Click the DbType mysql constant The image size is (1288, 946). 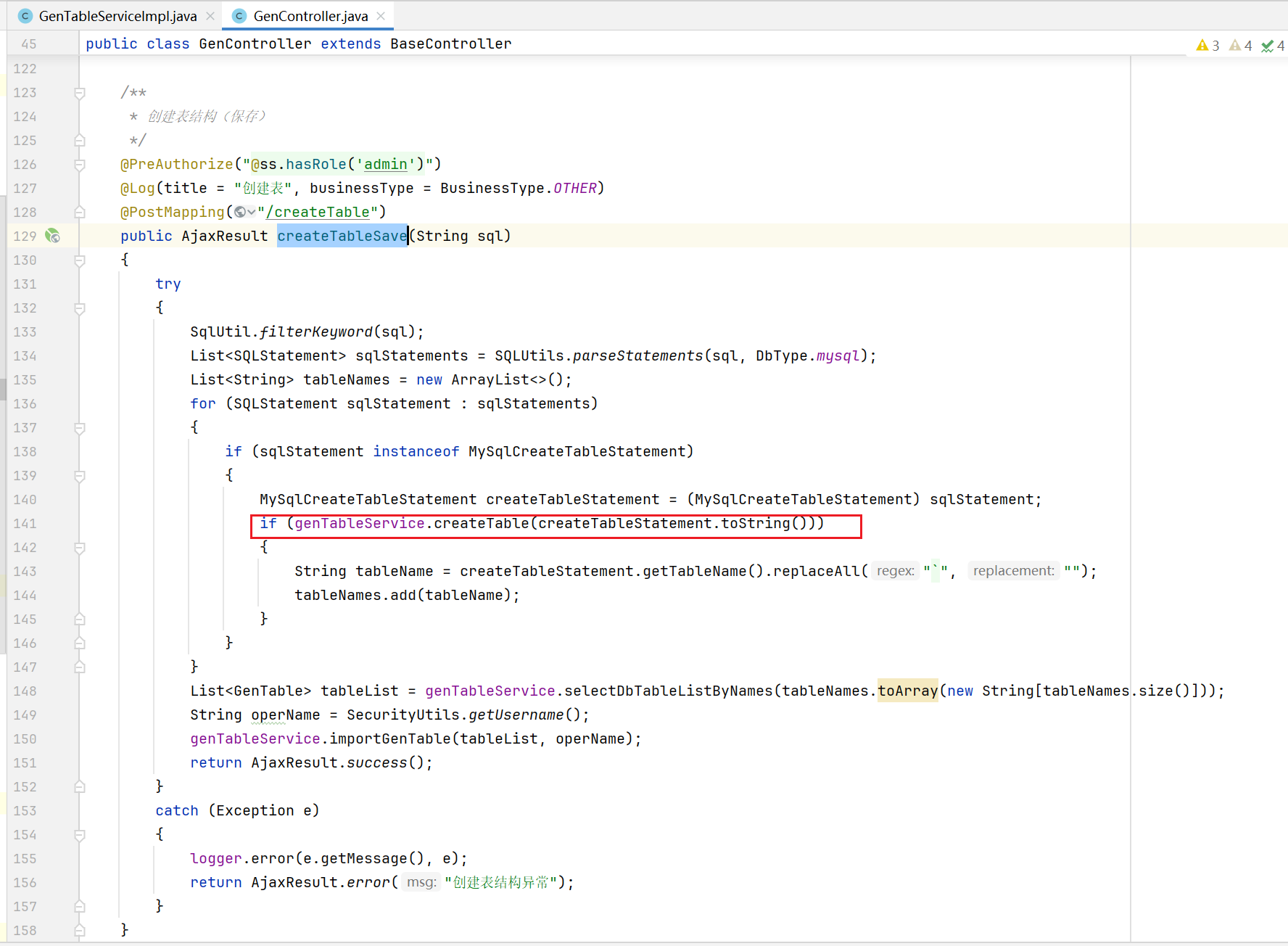click(838, 355)
